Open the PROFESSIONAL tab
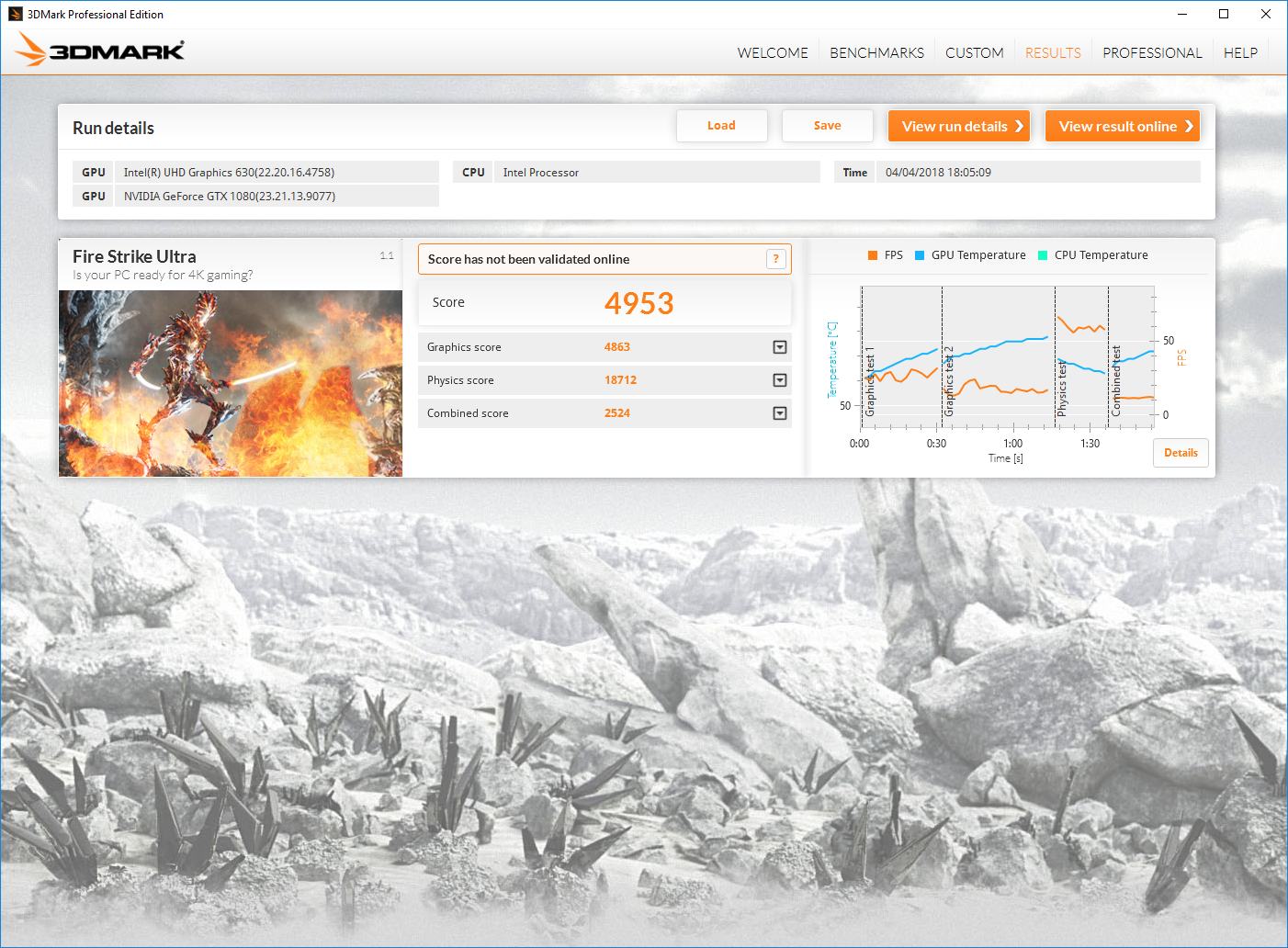This screenshot has width=1288, height=948. 1152,53
